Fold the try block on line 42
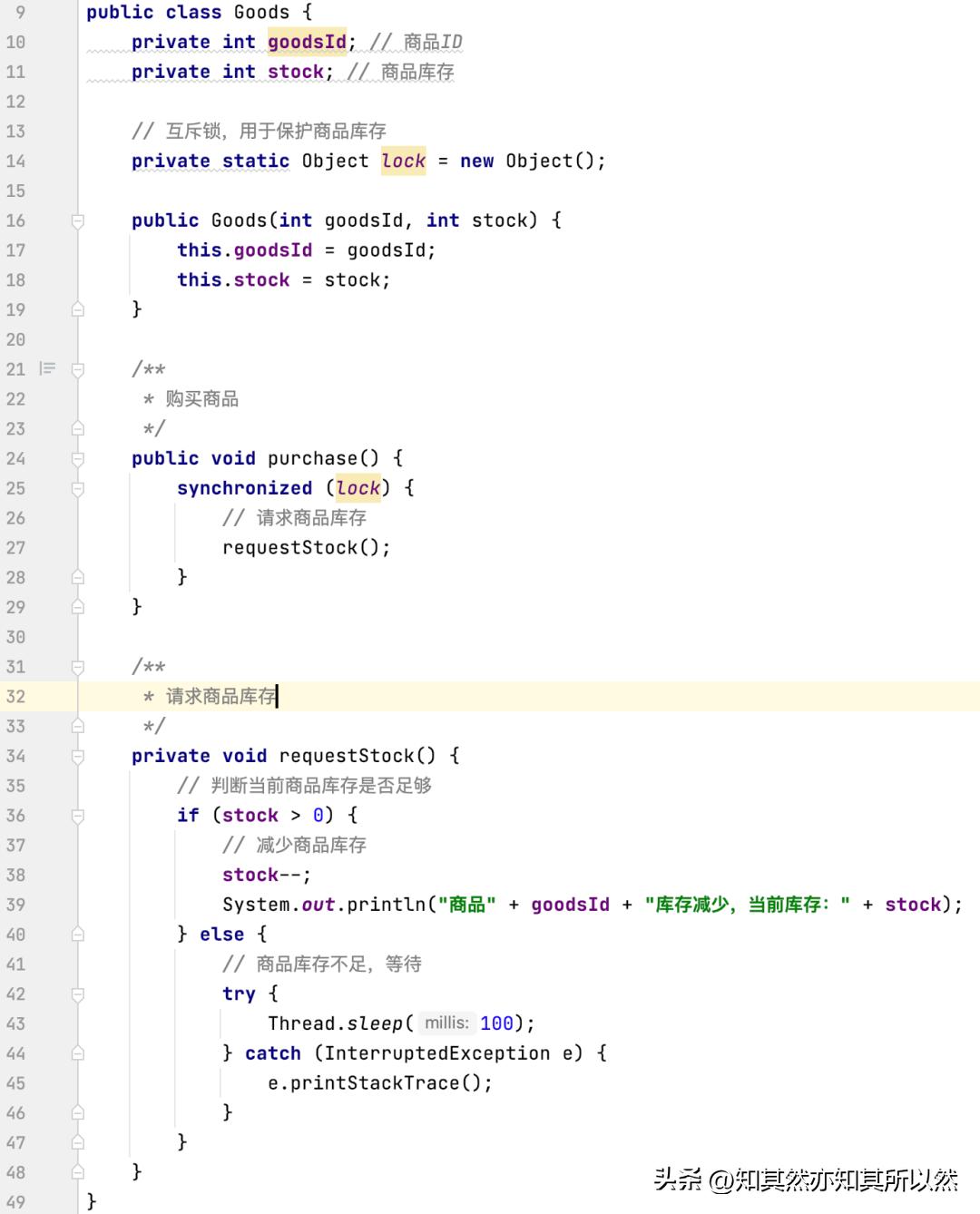The height and width of the screenshot is (1214, 980). 78,994
